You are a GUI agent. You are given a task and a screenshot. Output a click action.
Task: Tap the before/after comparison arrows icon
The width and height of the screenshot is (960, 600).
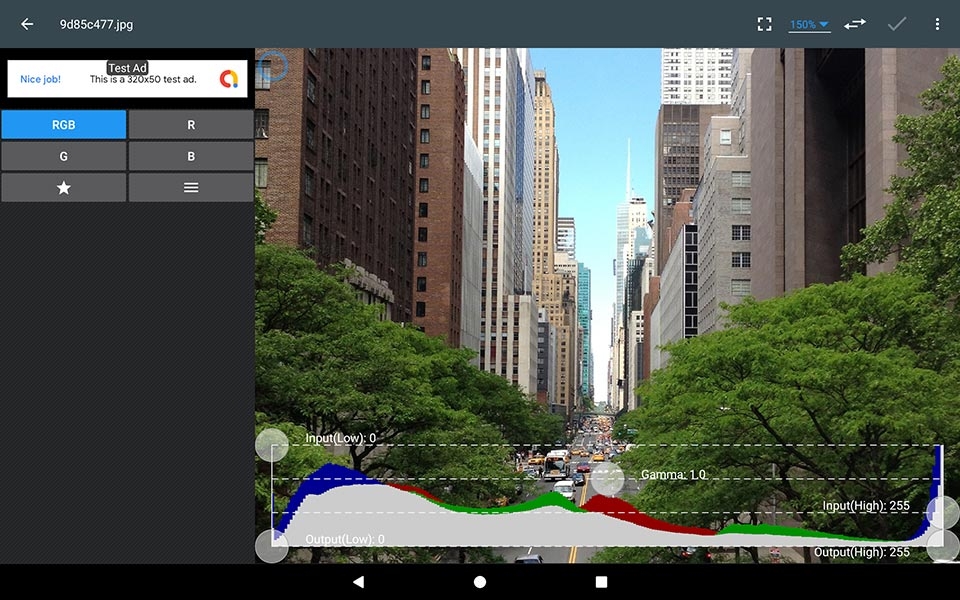(855, 23)
